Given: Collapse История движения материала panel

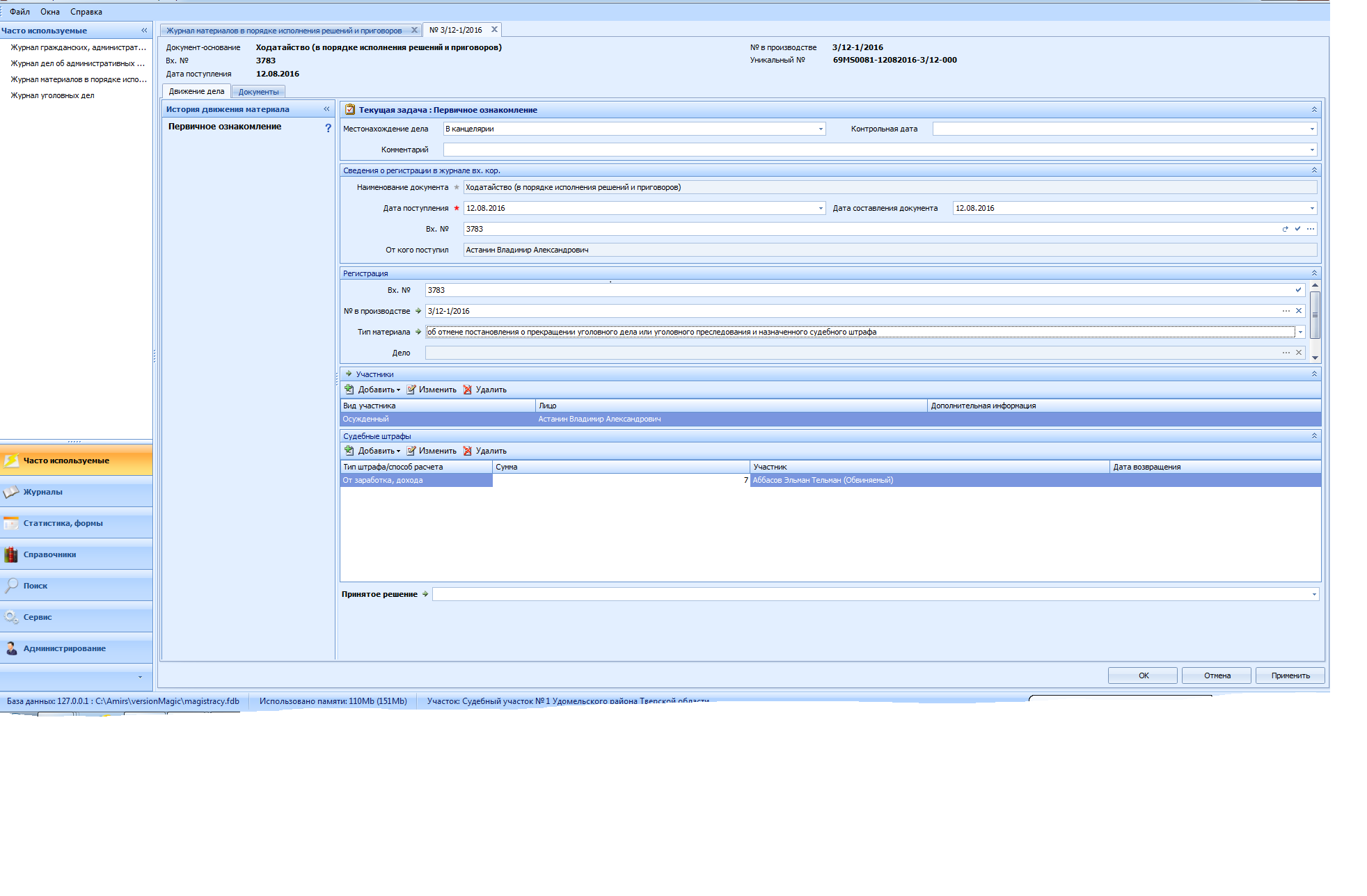Looking at the screenshot, I should click(326, 109).
